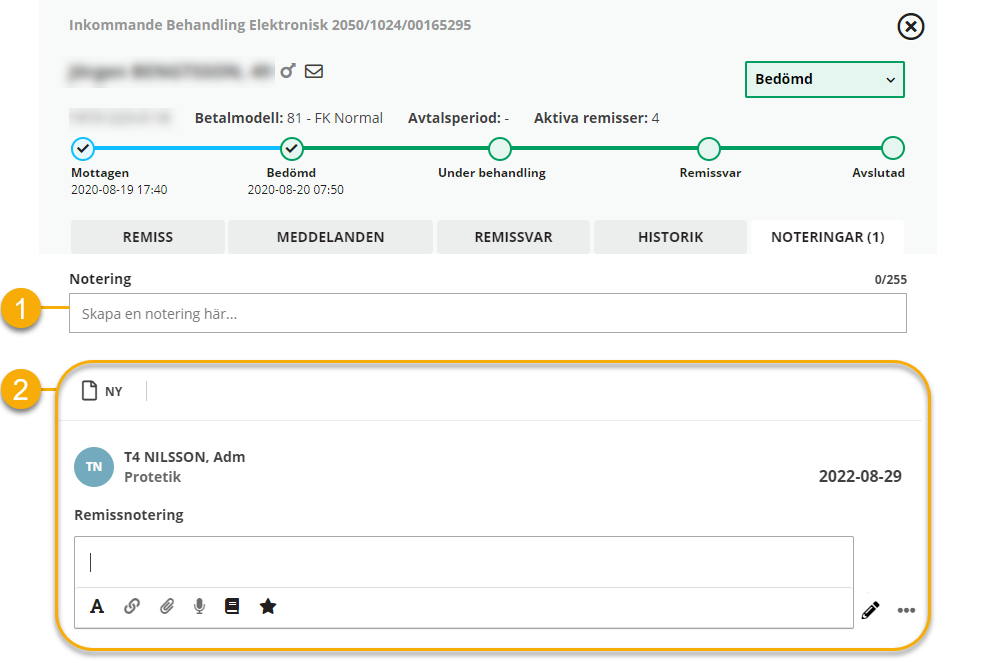
Task: Click the Under behandling progress step
Action: pyautogui.click(x=499, y=149)
